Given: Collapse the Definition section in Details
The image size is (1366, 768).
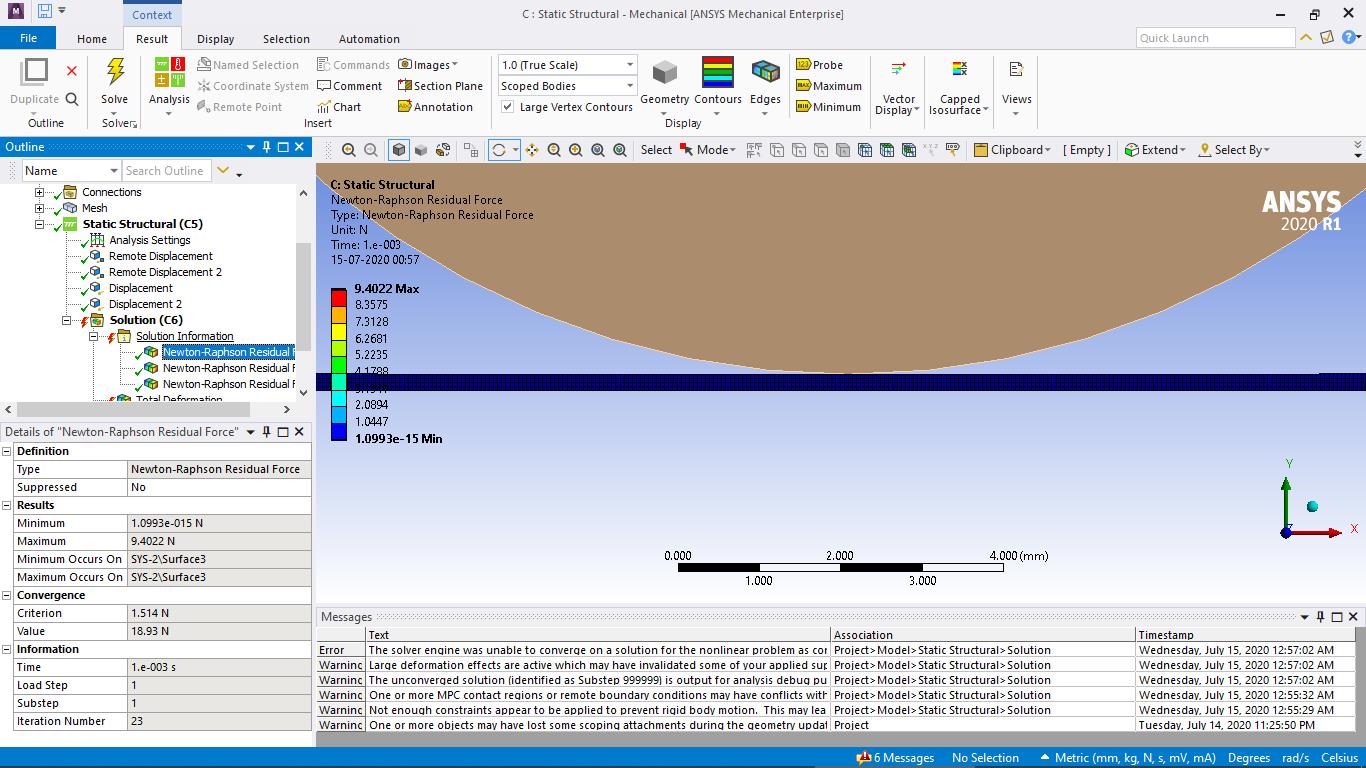Looking at the screenshot, I should 7,451.
